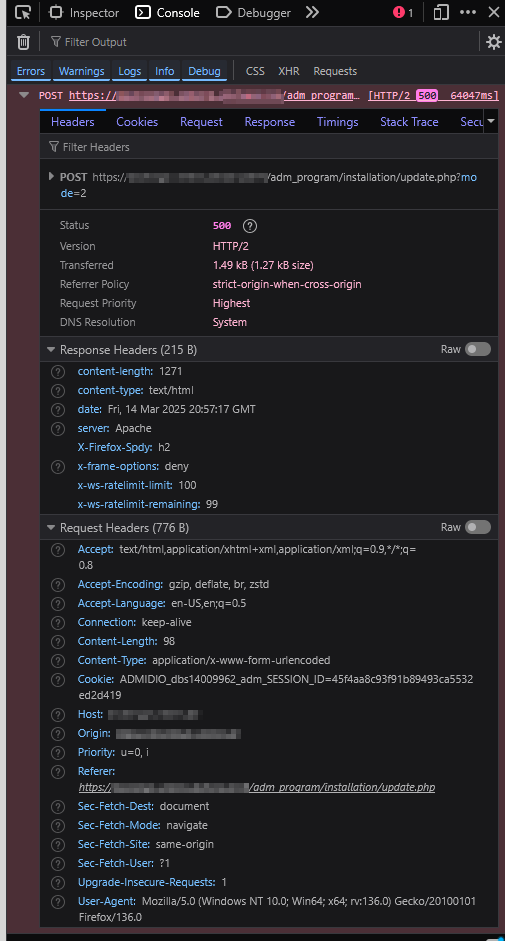Open the three-dots devtools options menu
The width and height of the screenshot is (505, 941).
click(468, 12)
